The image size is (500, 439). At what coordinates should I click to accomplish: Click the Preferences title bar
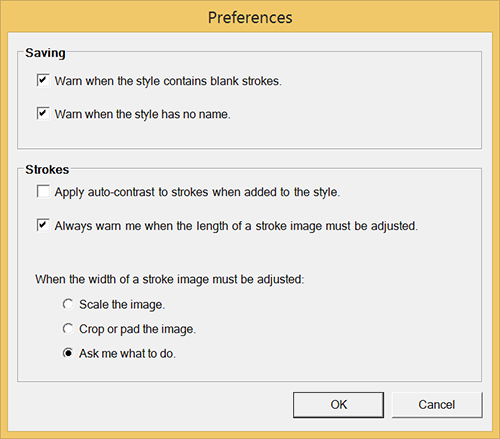[x=250, y=17]
